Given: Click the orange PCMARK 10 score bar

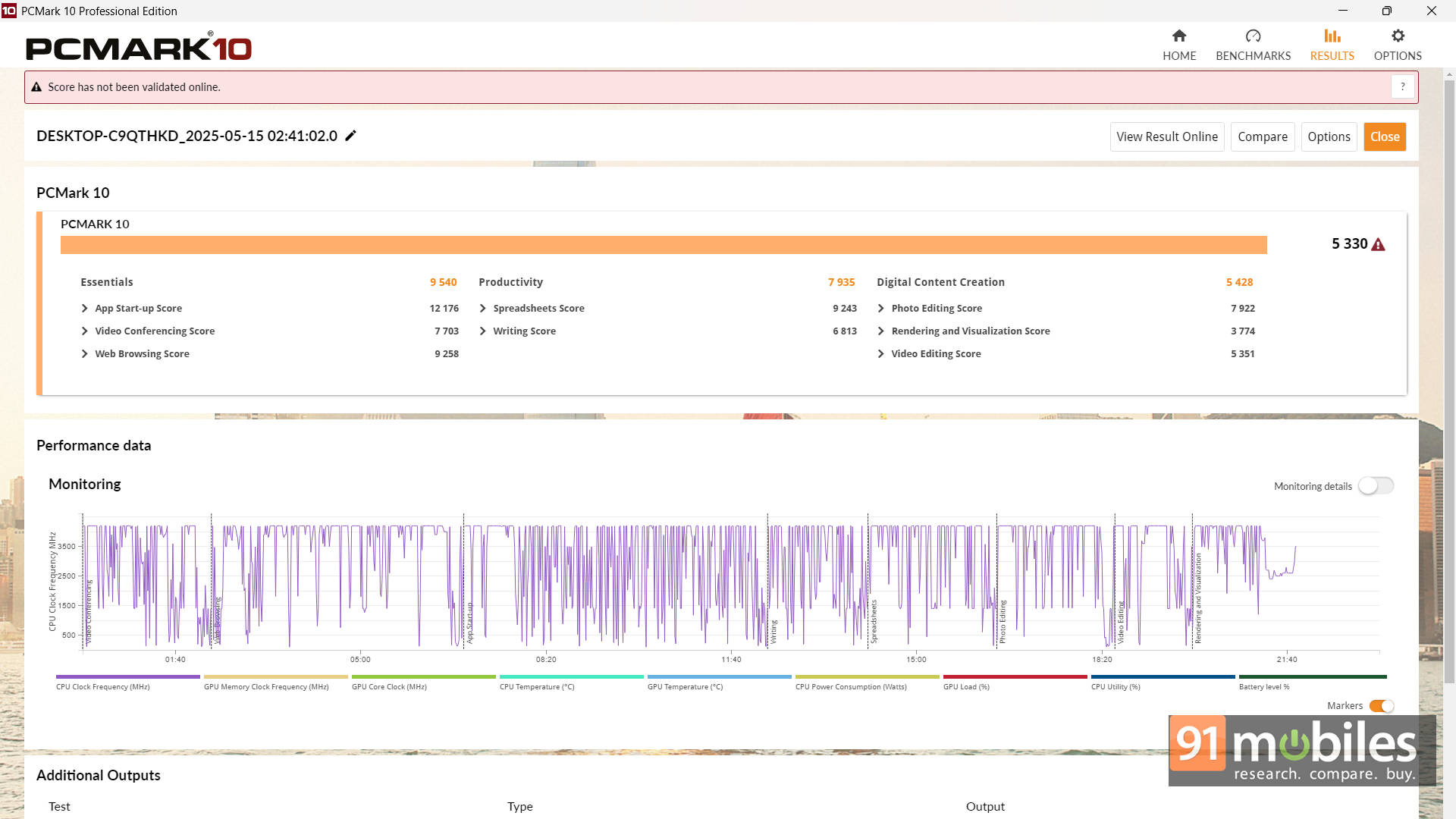Looking at the screenshot, I should click(x=664, y=245).
